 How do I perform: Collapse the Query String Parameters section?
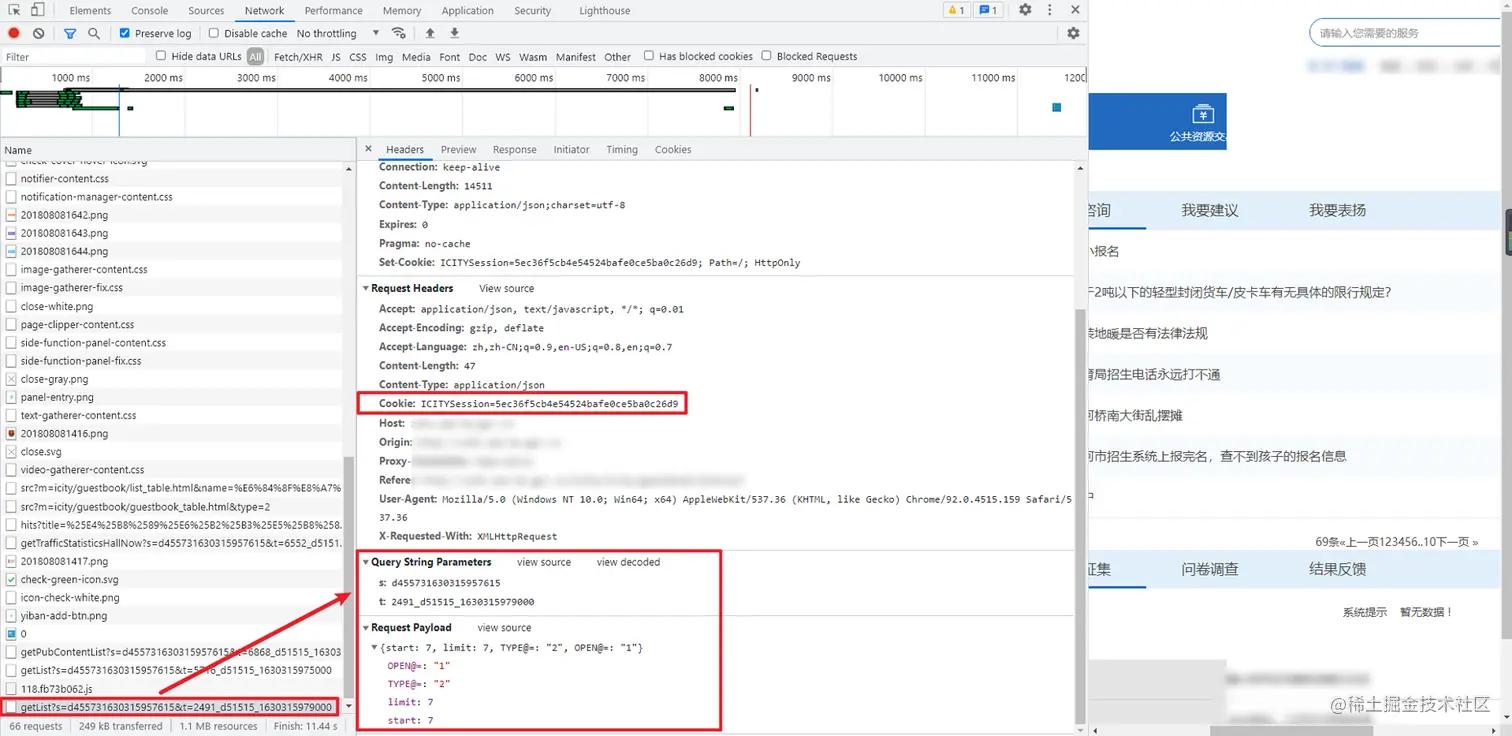(366, 562)
